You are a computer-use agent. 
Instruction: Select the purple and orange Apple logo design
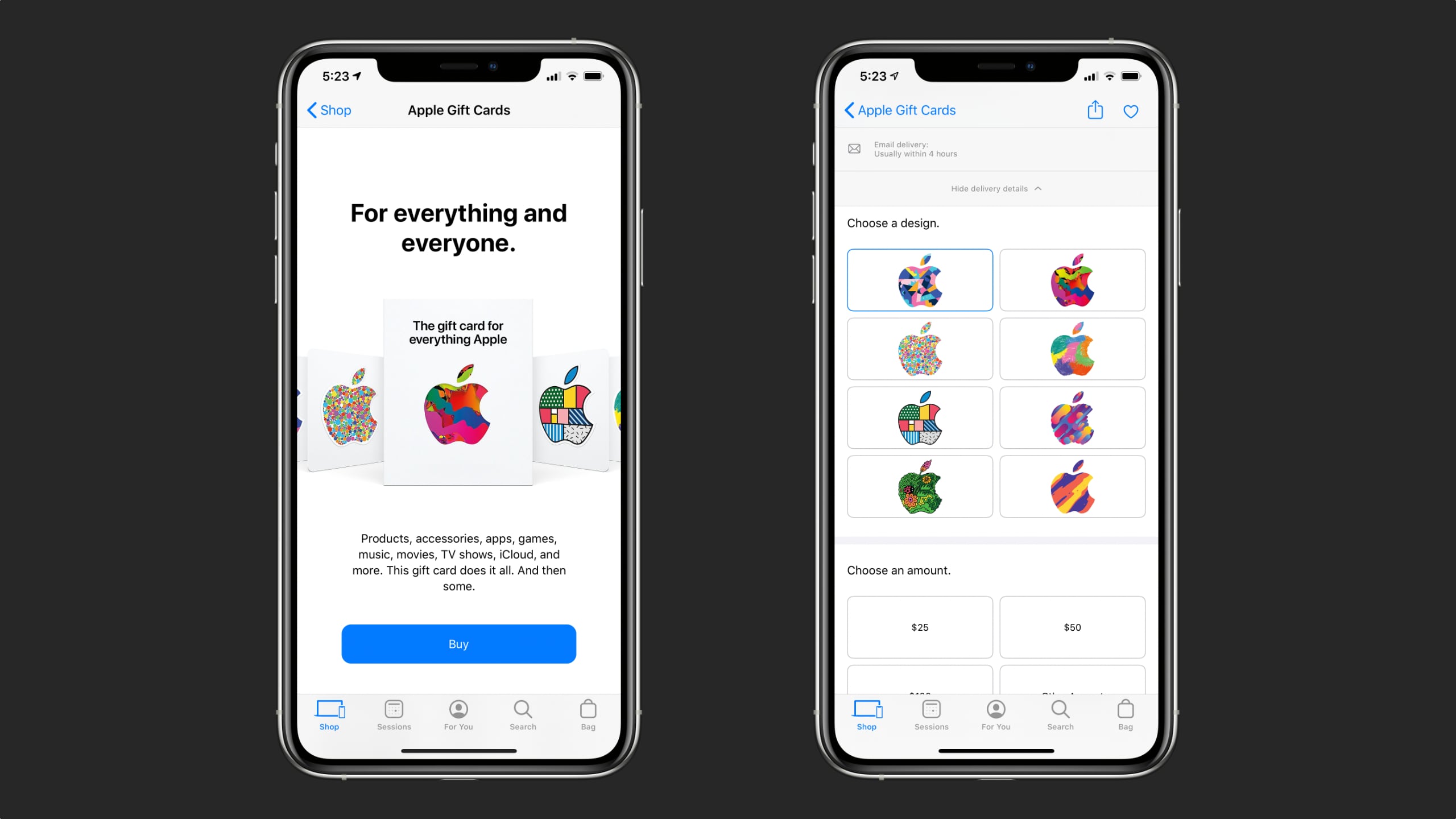click(x=1072, y=486)
